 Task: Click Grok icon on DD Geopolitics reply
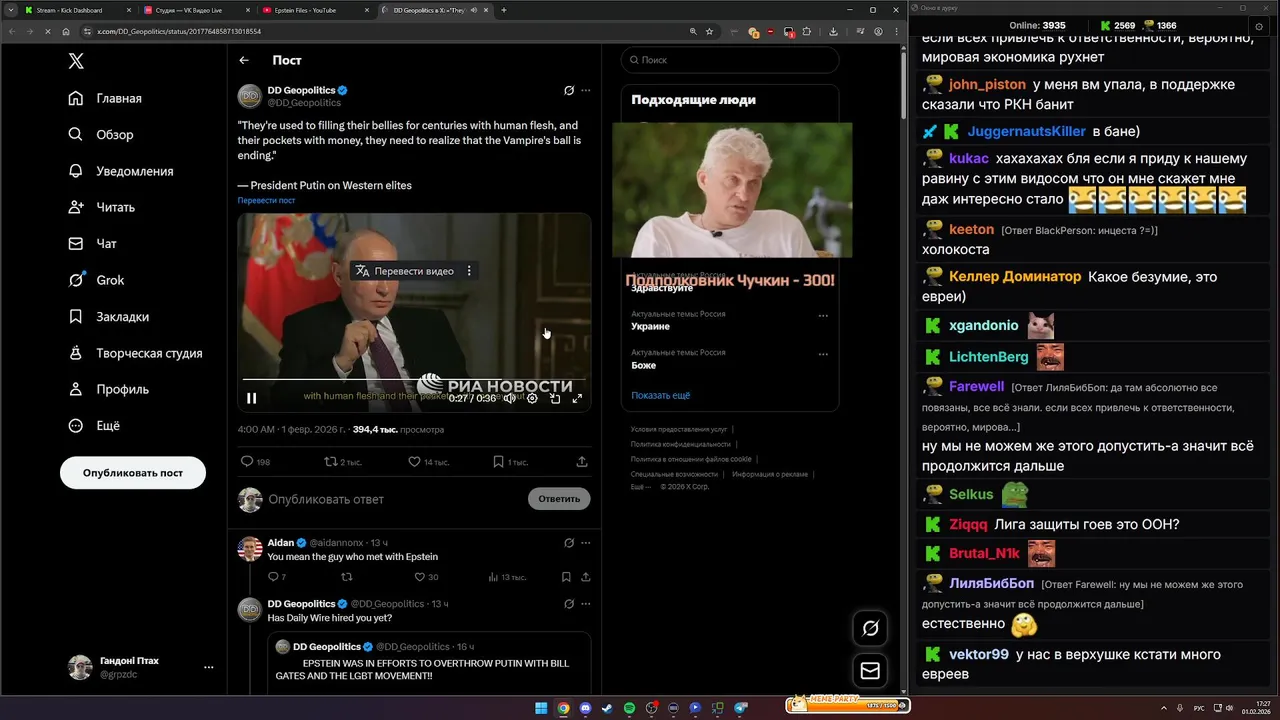(x=569, y=604)
